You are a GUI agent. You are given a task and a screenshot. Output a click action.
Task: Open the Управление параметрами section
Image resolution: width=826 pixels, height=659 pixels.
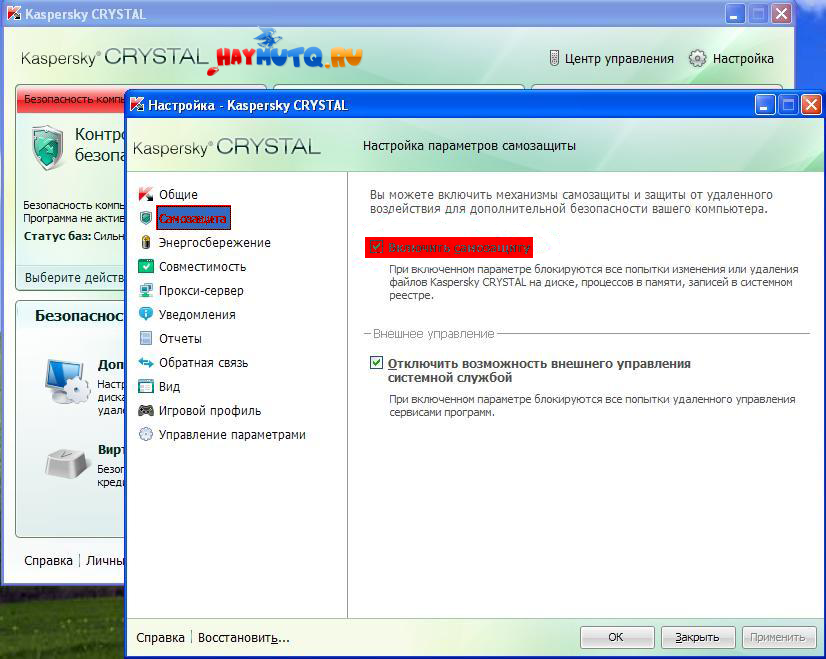click(x=232, y=435)
